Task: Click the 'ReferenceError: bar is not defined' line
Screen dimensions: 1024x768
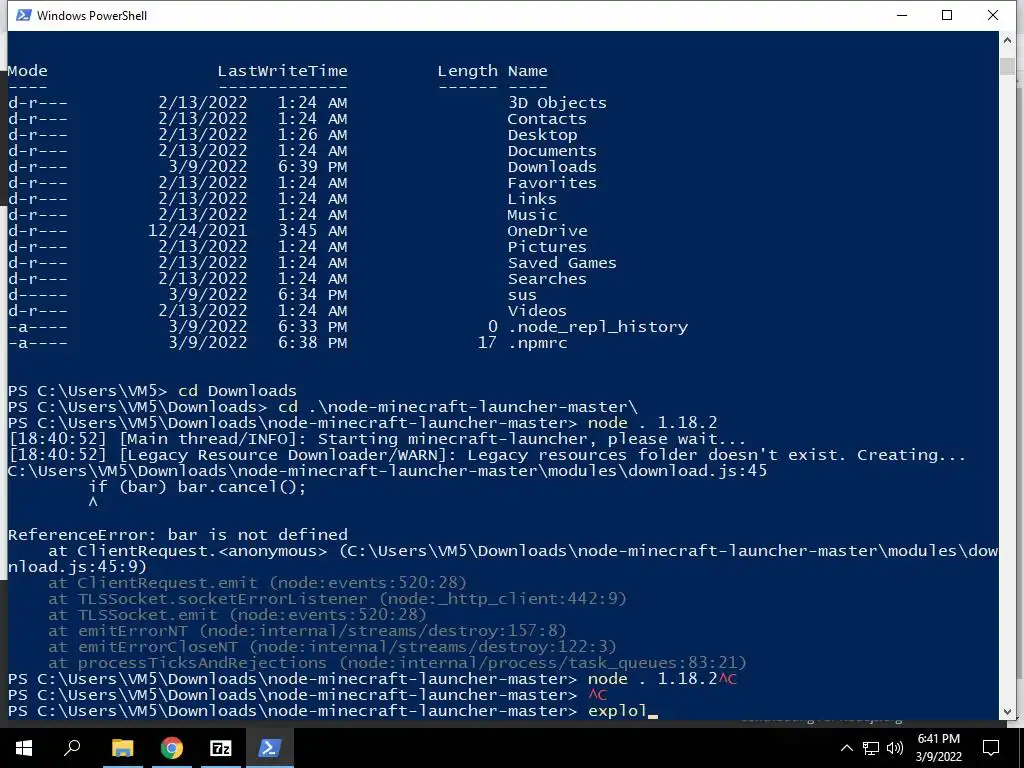Action: click(178, 535)
